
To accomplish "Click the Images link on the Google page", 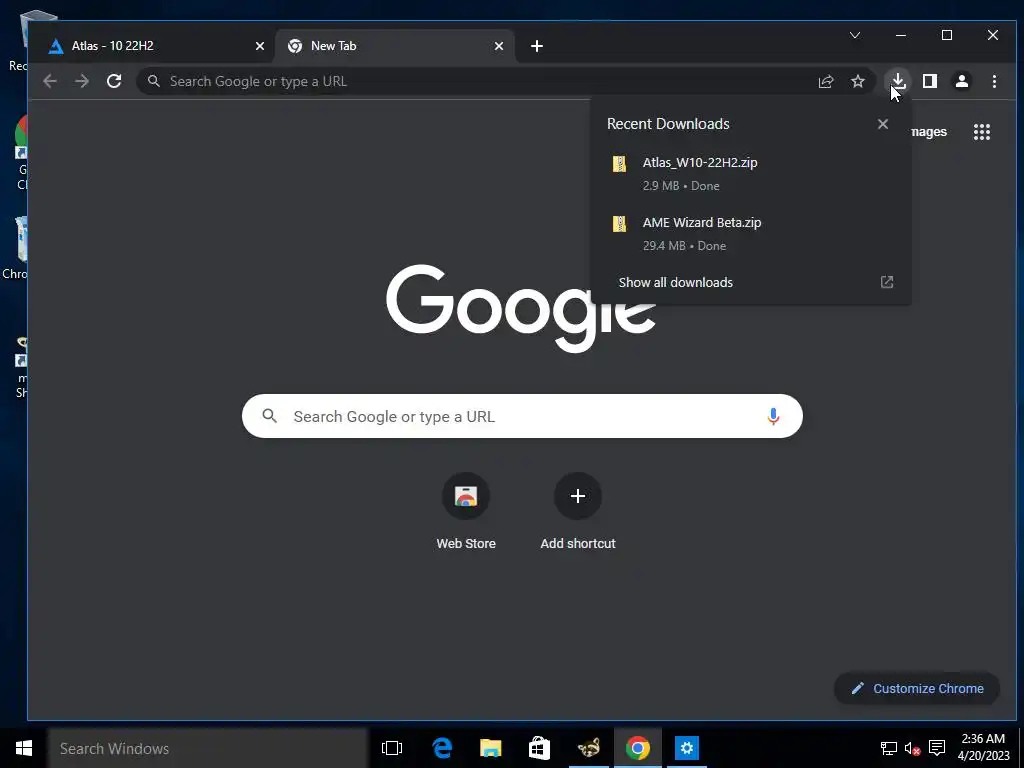I will 927,132.
